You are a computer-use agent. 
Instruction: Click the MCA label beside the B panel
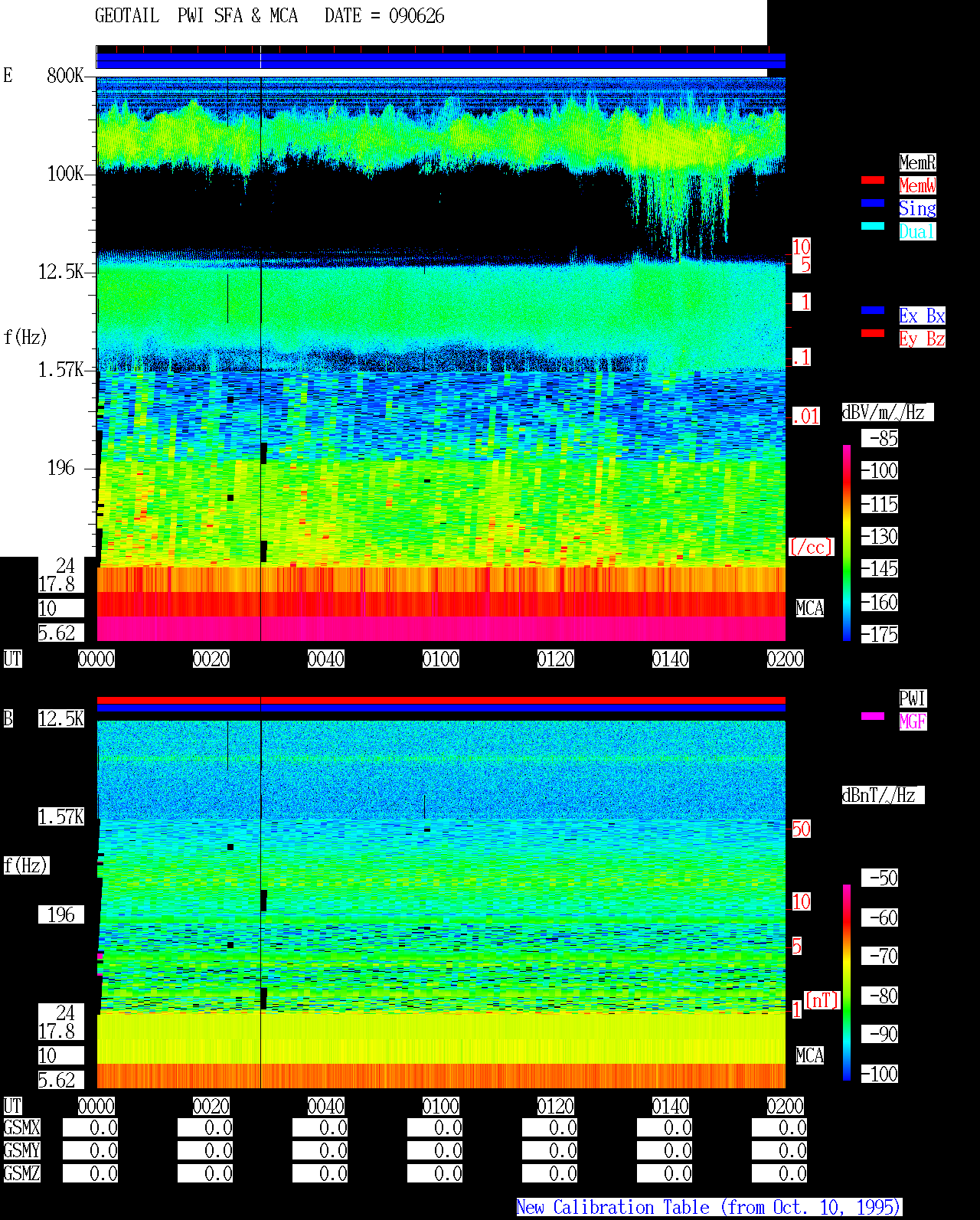(809, 1055)
